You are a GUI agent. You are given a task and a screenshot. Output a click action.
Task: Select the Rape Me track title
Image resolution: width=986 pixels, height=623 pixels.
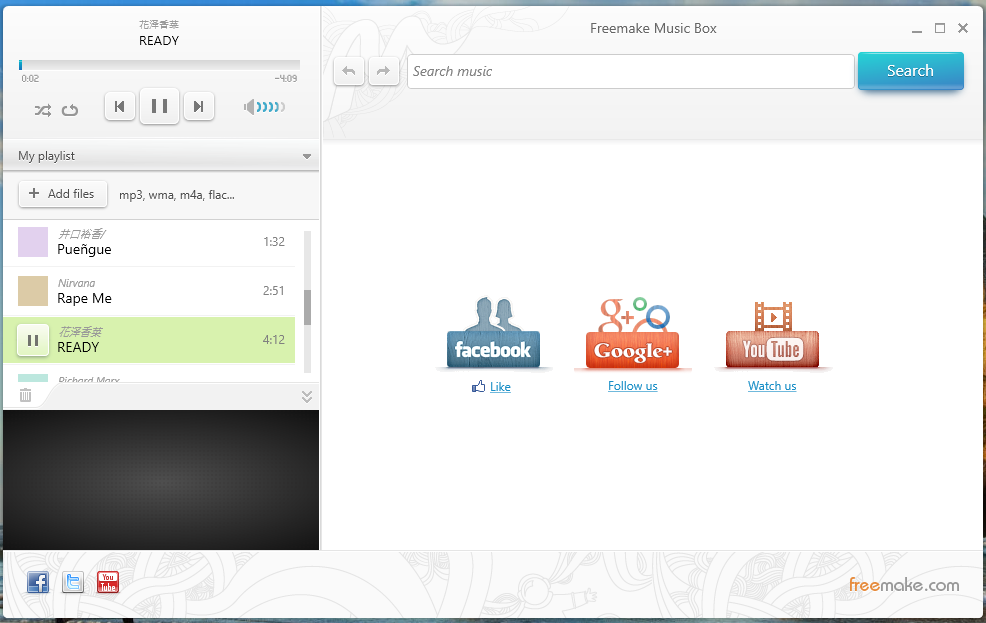[x=84, y=299]
